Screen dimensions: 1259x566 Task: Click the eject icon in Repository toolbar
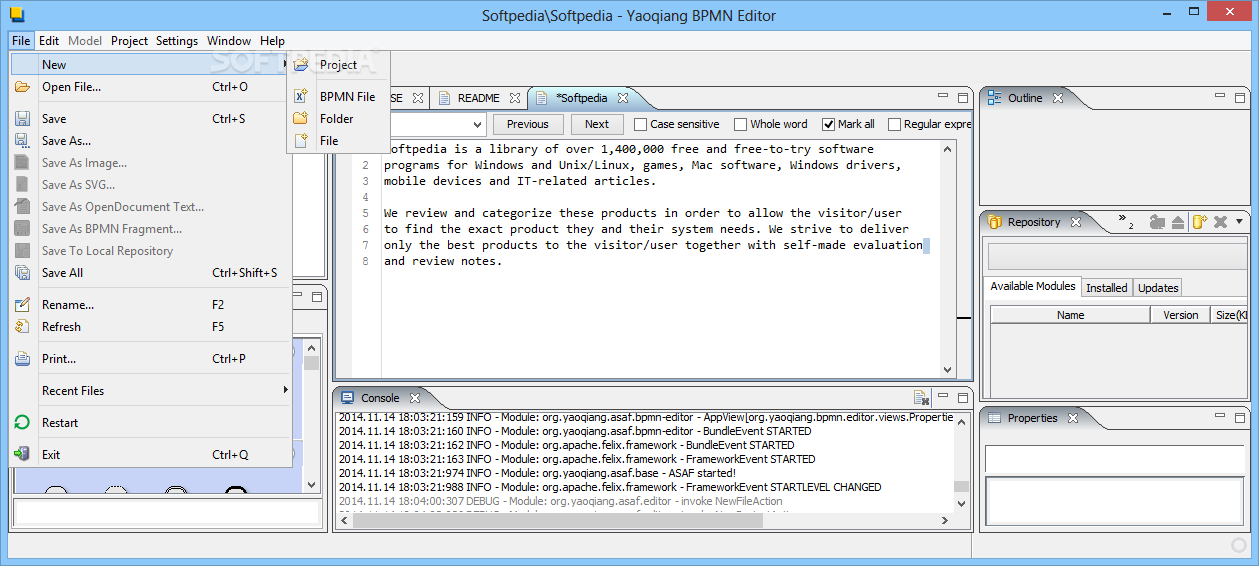[1178, 222]
